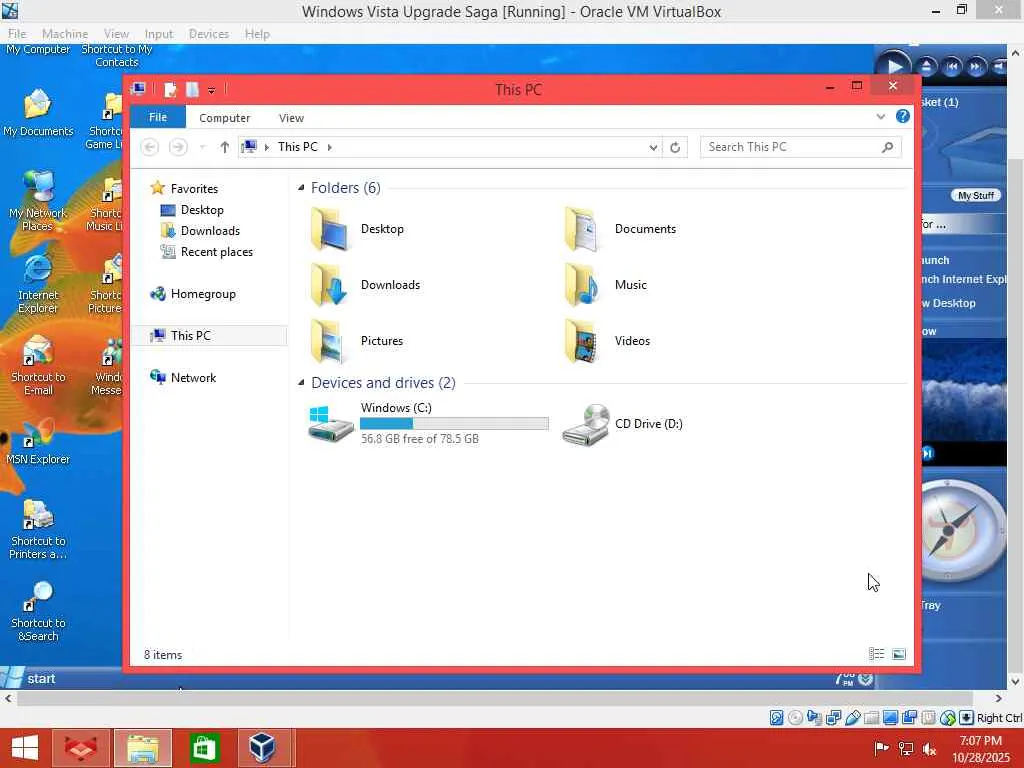
Task: Open VirtualBox Help menu
Action: 257,34
